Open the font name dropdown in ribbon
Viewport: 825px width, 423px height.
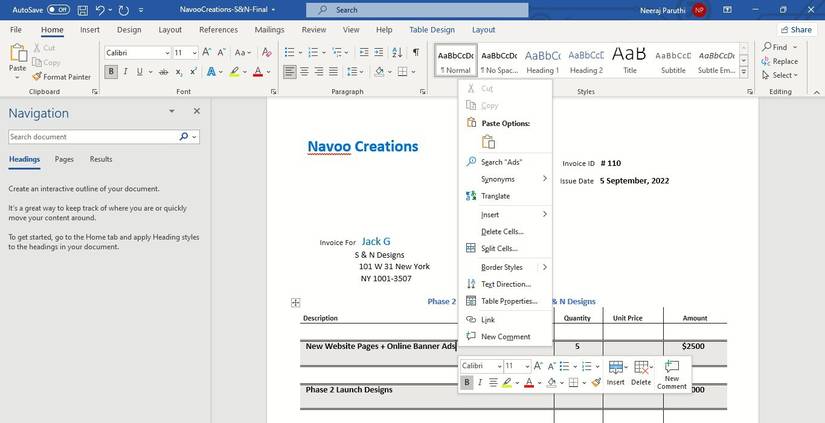167,53
